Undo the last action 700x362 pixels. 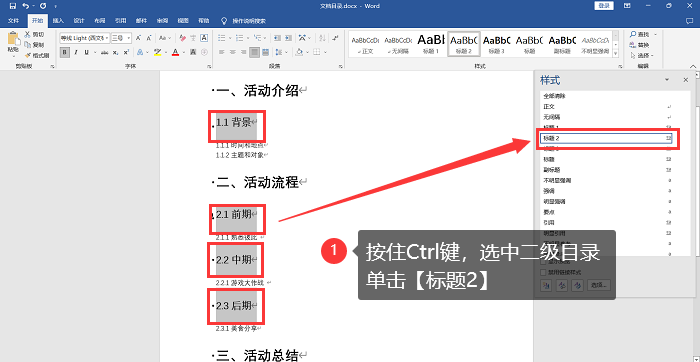(x=26, y=6)
